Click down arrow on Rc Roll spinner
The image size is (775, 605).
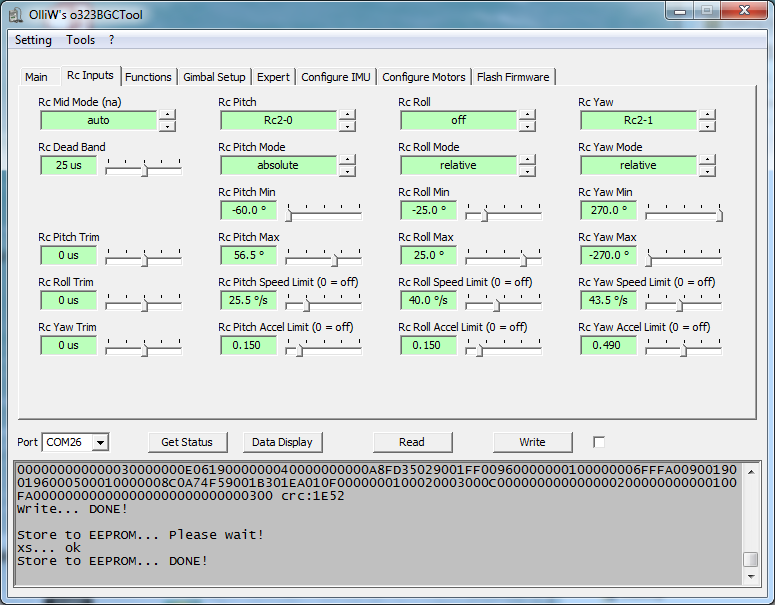click(x=527, y=126)
